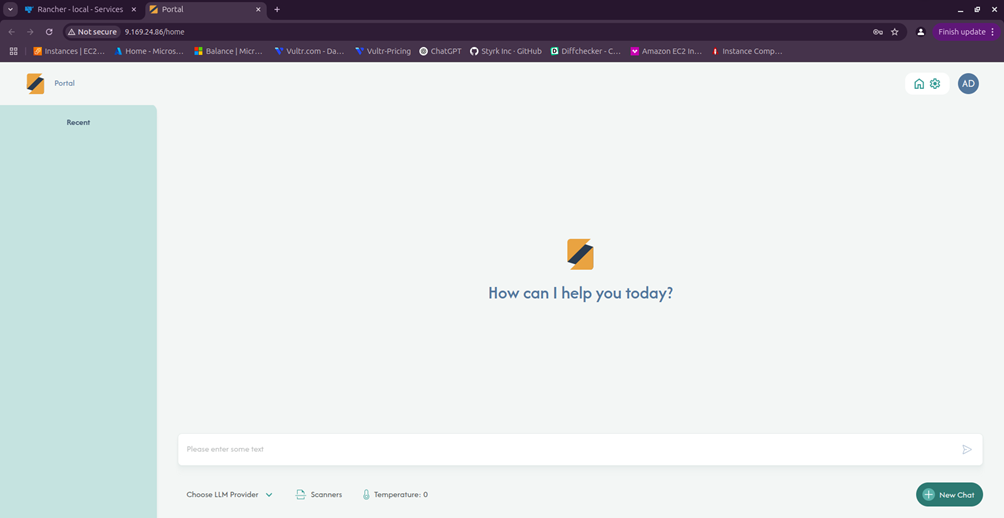This screenshot has height=518, width=1004.
Task: Expand the Choose LLM Provider dropdown
Action: click(x=229, y=494)
